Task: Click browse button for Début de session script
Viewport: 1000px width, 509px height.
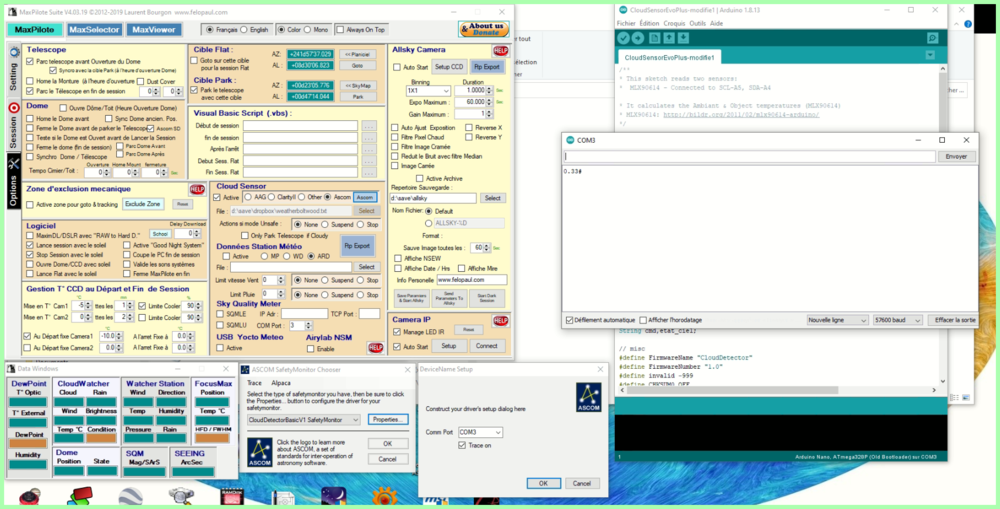Action: [369, 126]
